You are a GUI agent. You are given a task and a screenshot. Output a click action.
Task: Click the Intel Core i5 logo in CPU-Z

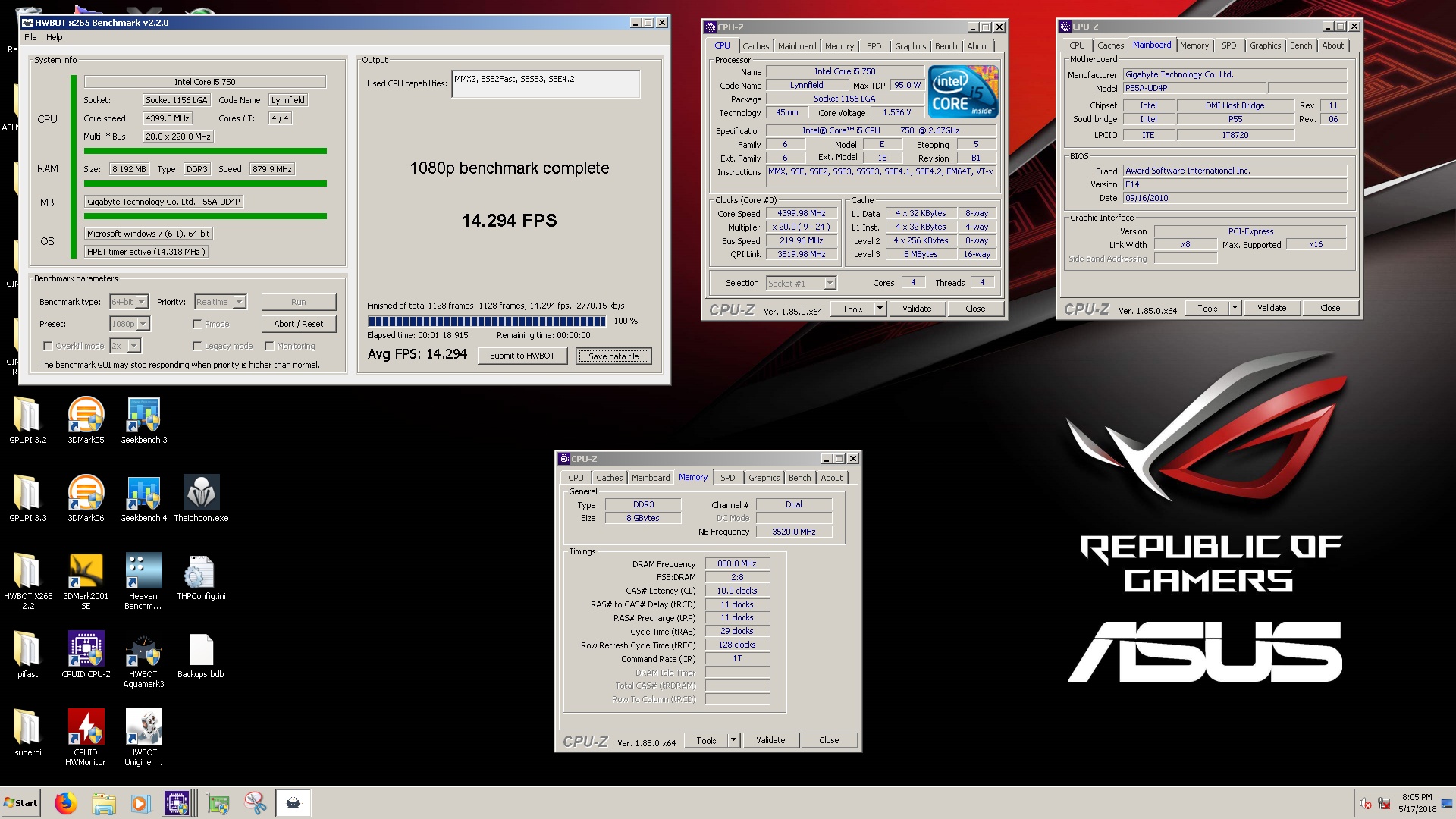tap(963, 92)
